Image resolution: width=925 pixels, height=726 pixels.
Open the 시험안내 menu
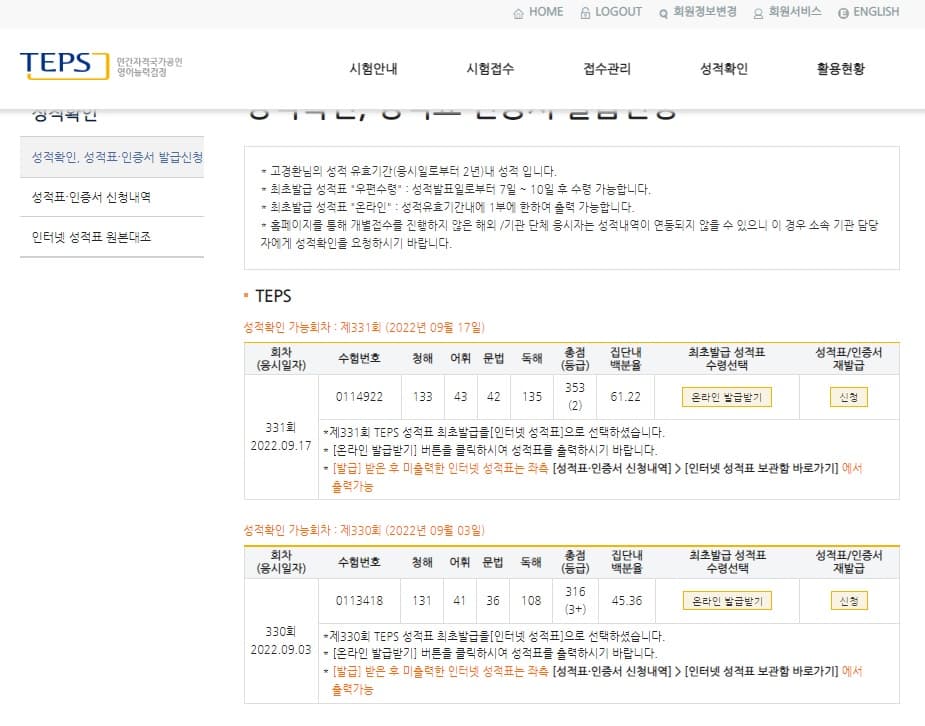pos(373,69)
